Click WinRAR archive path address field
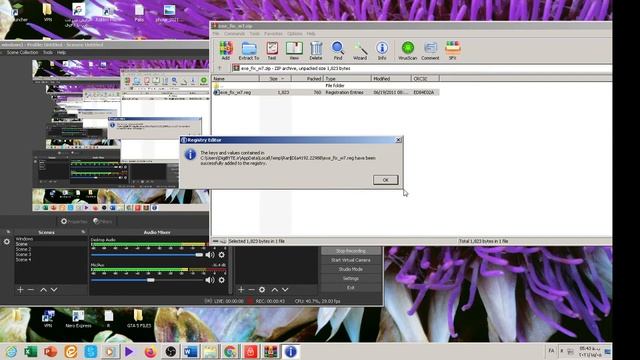This screenshot has height=360, width=640. coord(422,68)
